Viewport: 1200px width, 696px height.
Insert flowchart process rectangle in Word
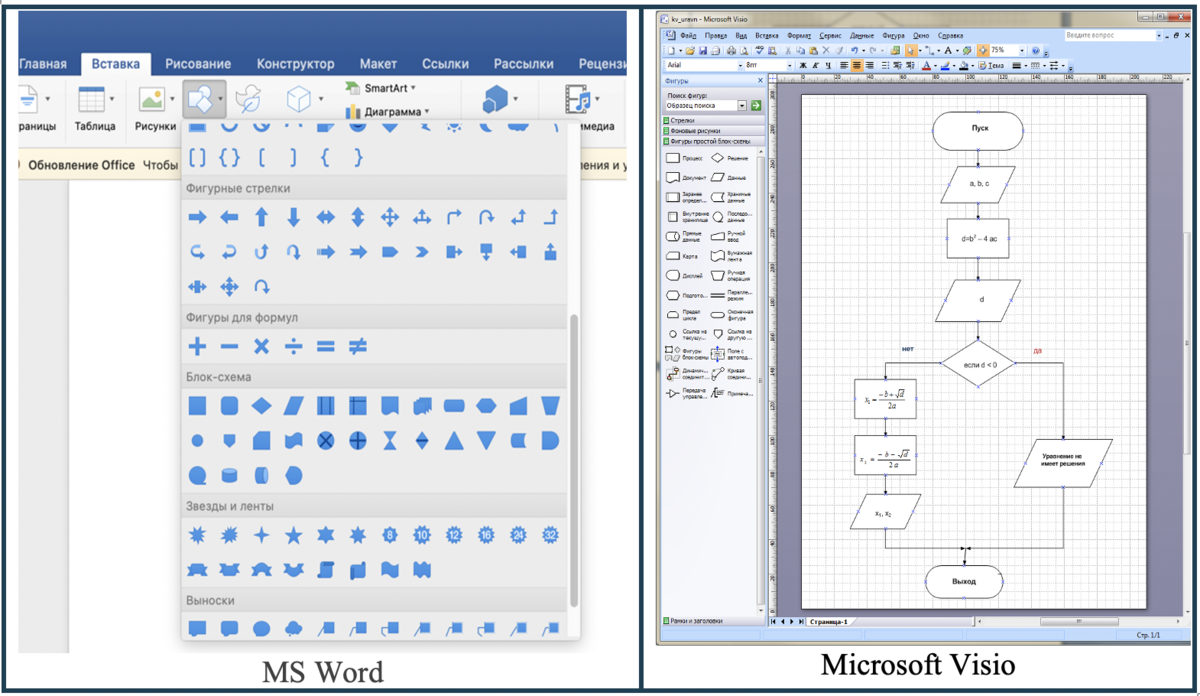pyautogui.click(x=198, y=405)
